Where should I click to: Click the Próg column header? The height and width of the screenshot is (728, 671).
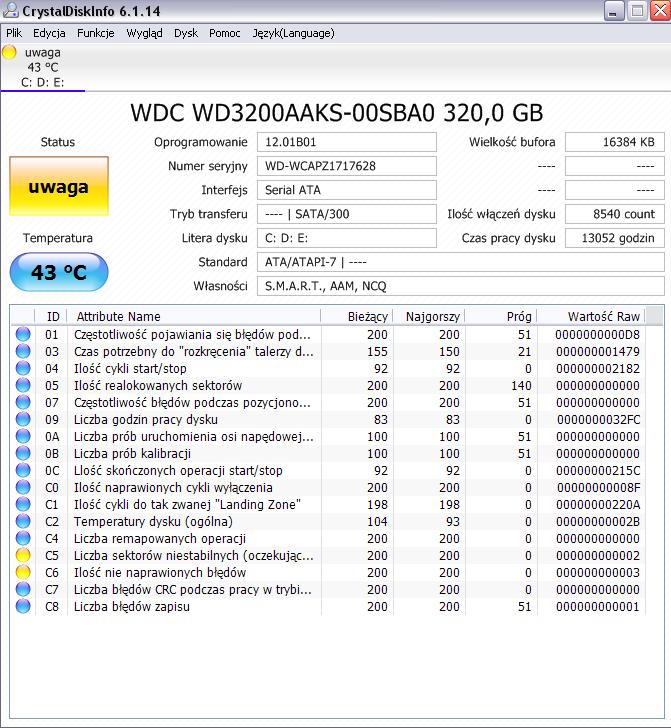(501, 316)
